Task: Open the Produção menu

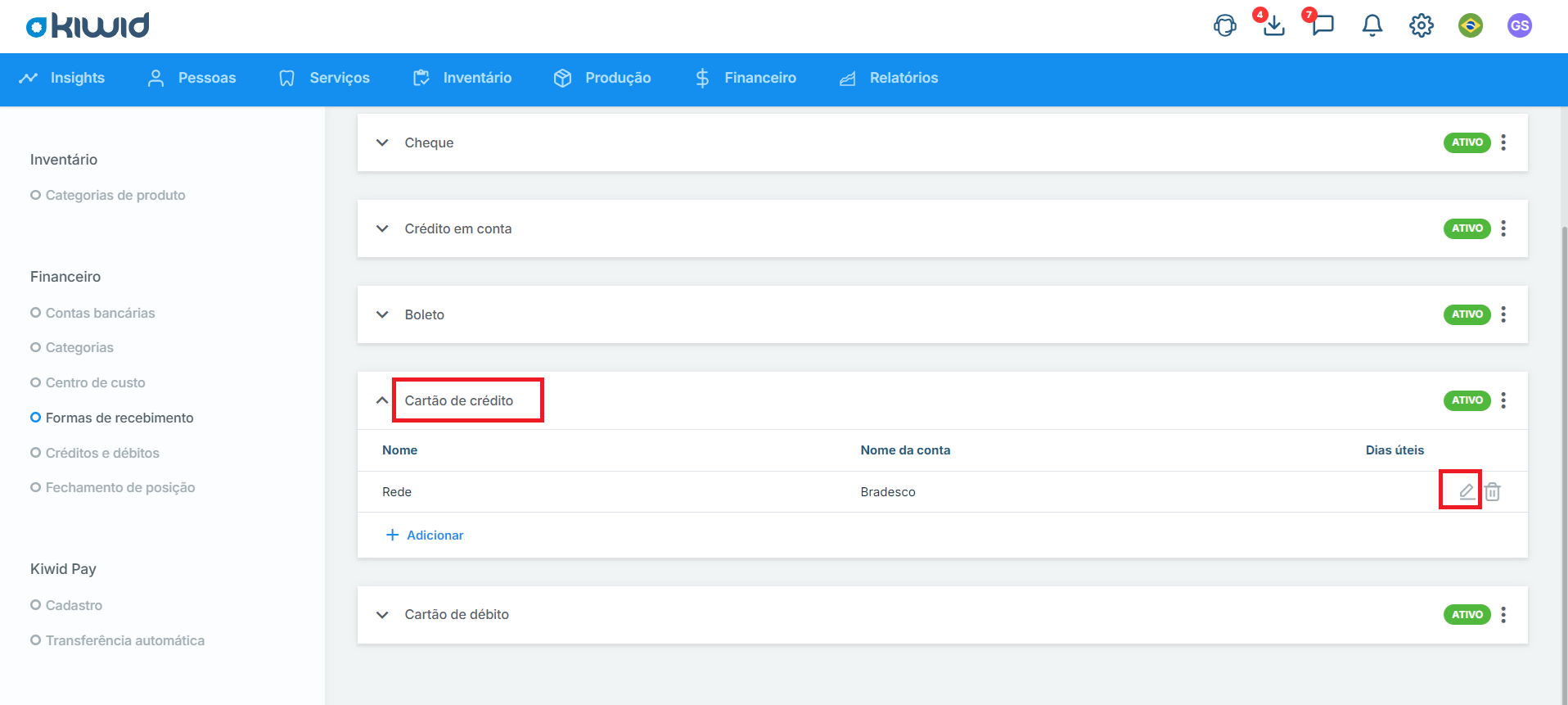Action: pos(602,78)
